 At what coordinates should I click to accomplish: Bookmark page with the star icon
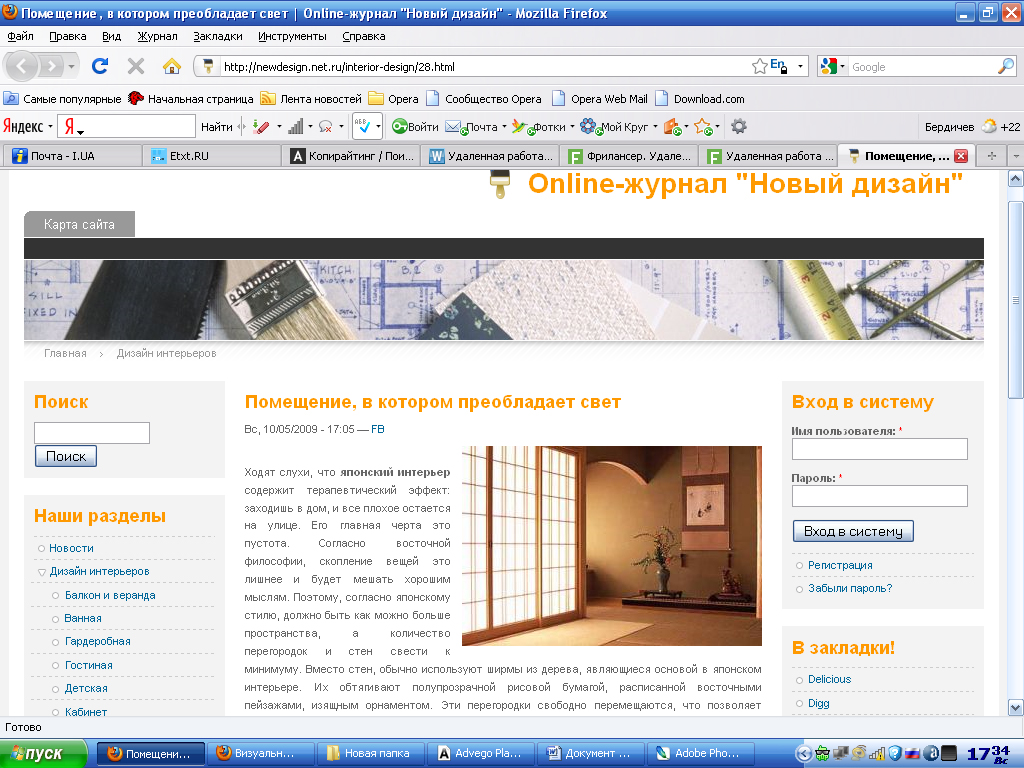760,66
